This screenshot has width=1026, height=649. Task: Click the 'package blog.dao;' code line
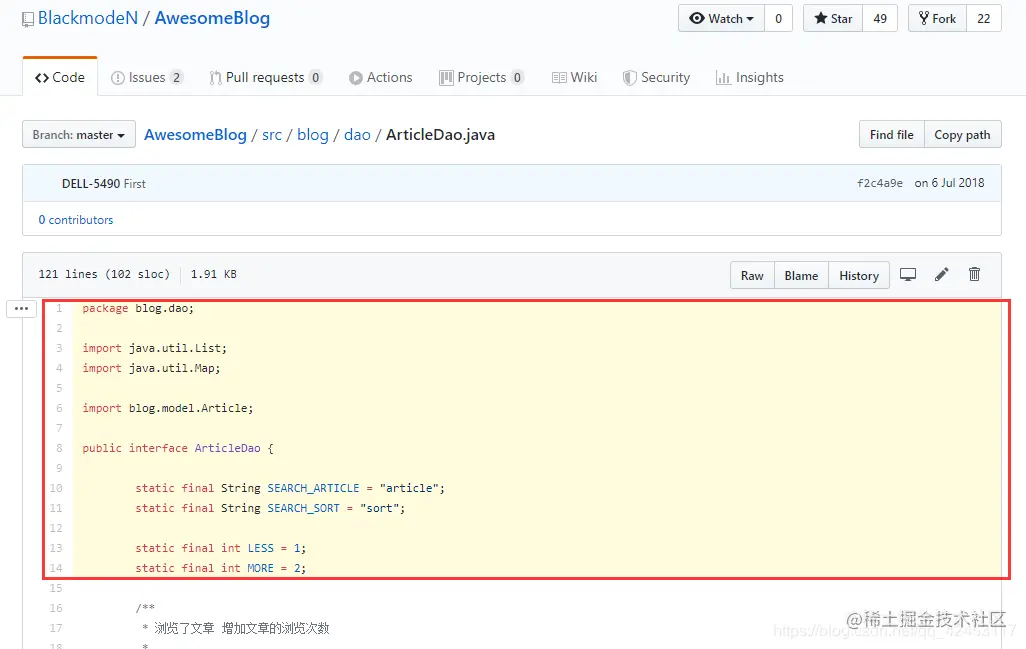coord(138,308)
